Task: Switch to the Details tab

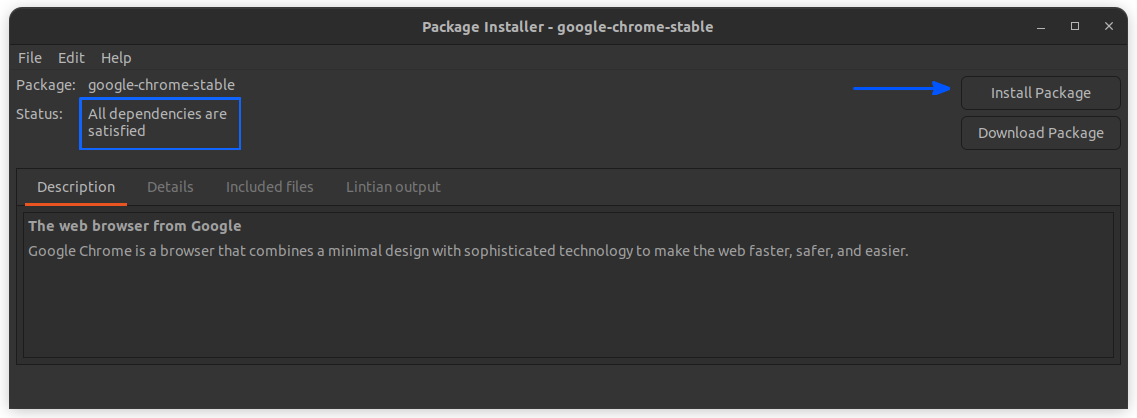Action: pyautogui.click(x=170, y=187)
